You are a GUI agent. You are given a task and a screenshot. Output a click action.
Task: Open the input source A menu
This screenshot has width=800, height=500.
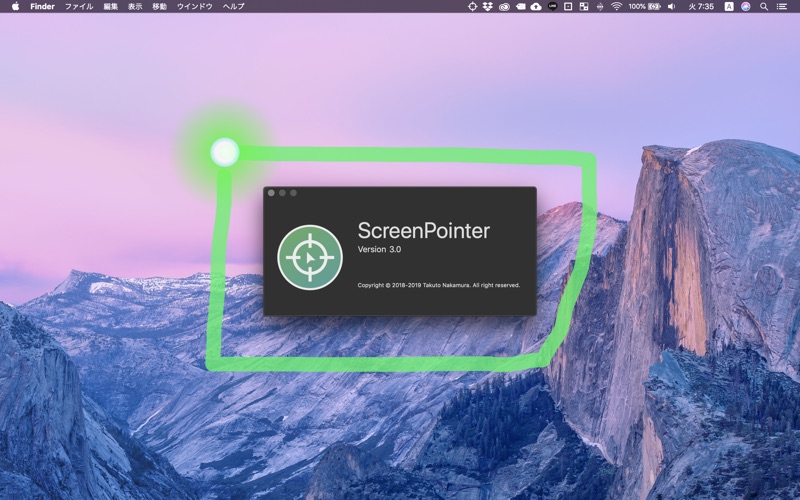[x=729, y=6]
